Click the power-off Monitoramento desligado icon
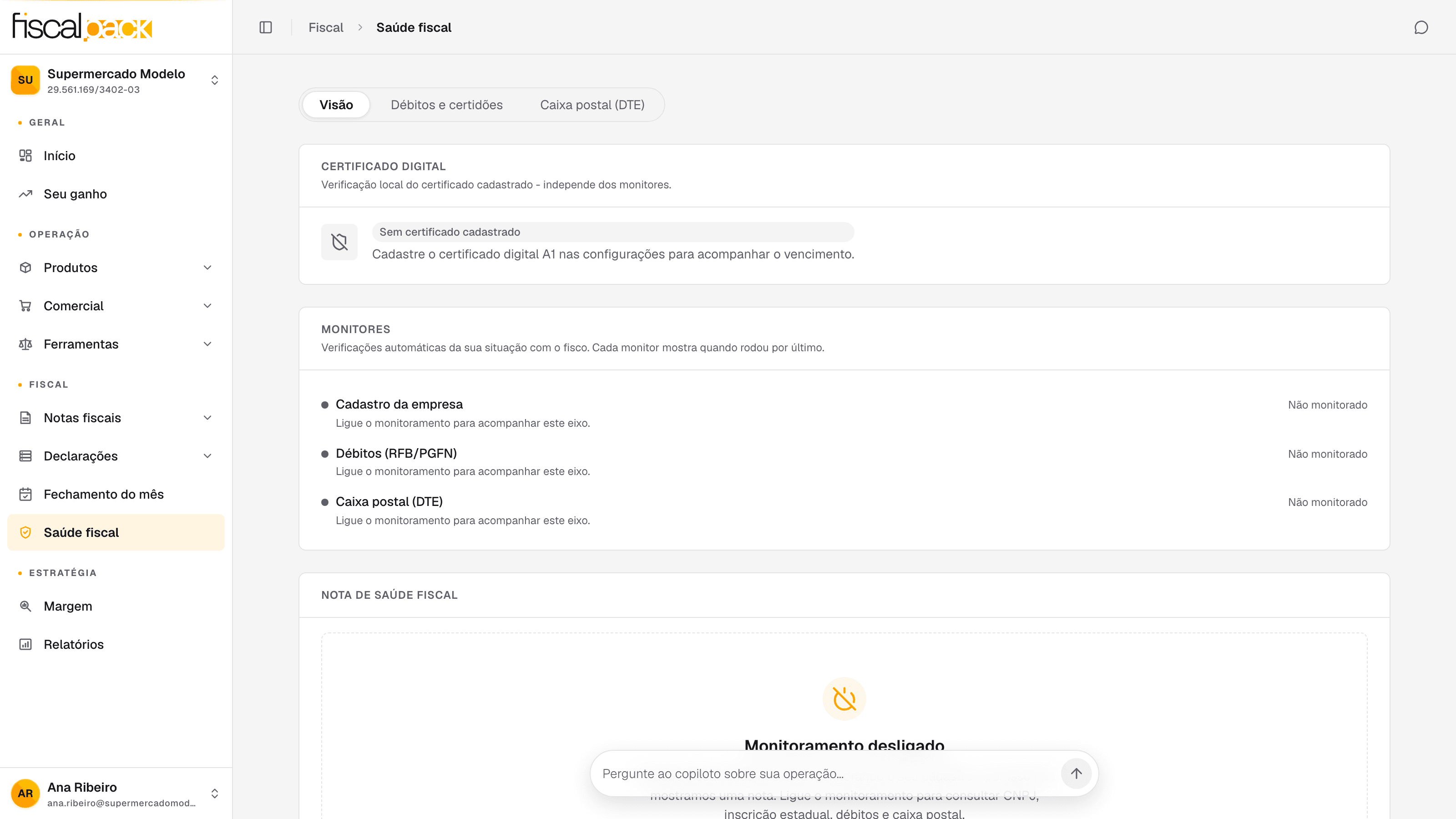 [844, 698]
